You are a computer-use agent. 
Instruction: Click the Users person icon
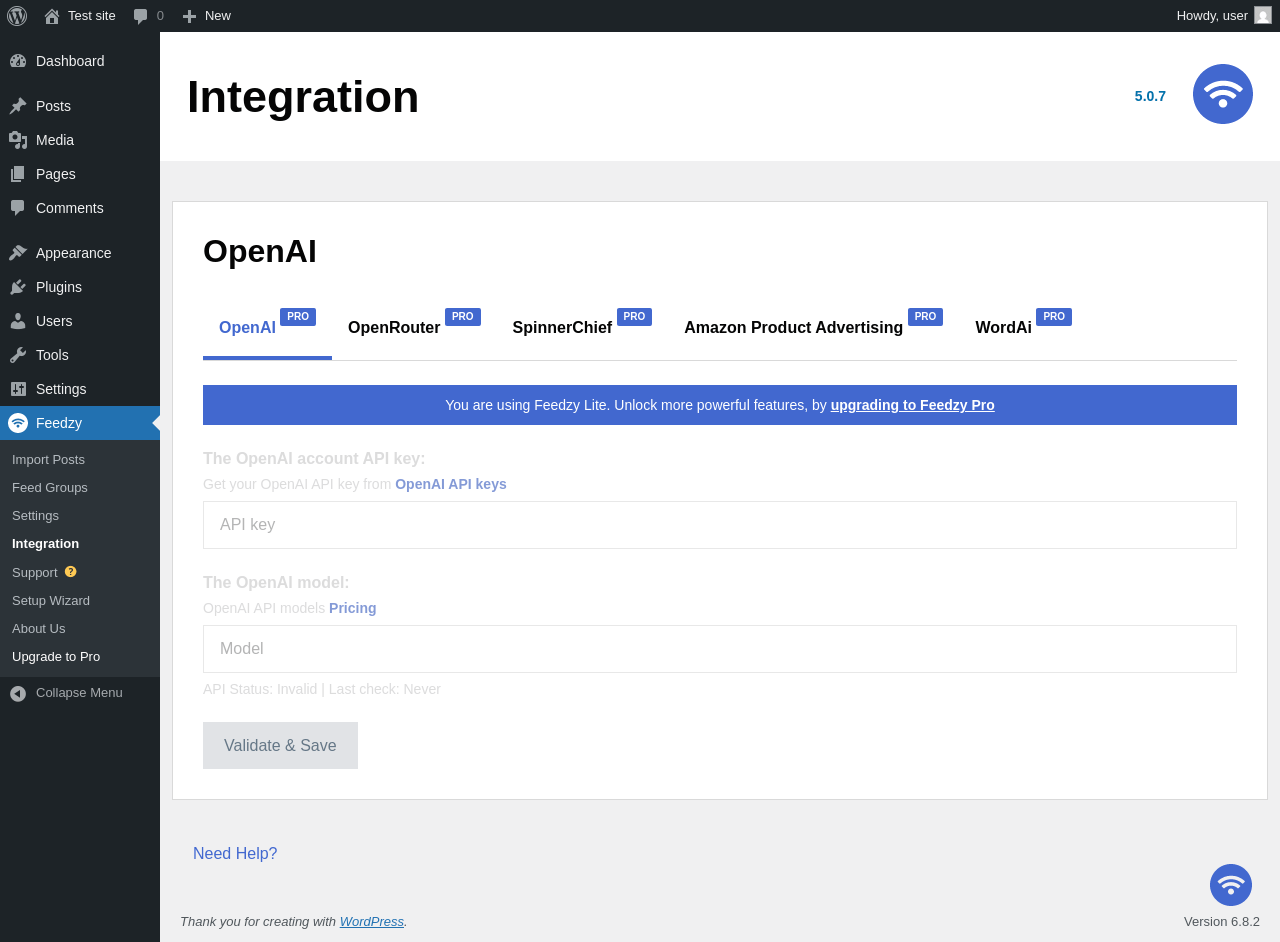(18, 321)
